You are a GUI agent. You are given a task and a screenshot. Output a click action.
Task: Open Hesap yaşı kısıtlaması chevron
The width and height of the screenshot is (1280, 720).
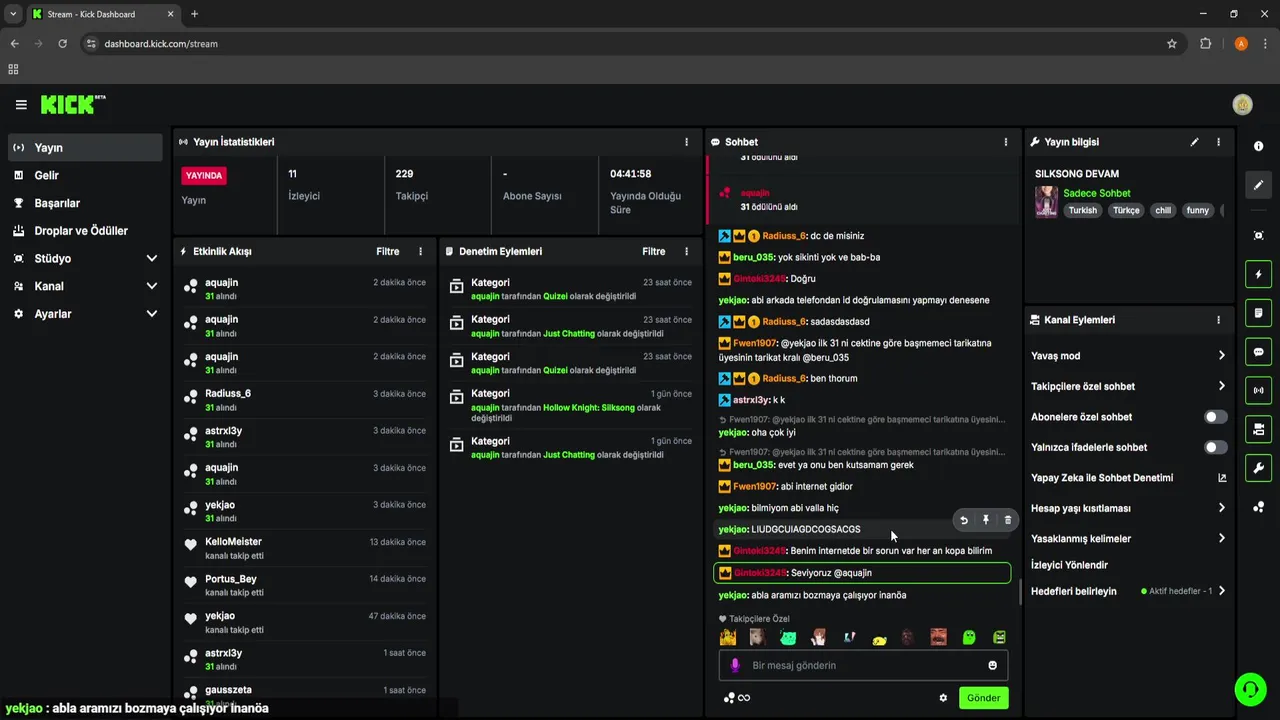click(x=1221, y=508)
